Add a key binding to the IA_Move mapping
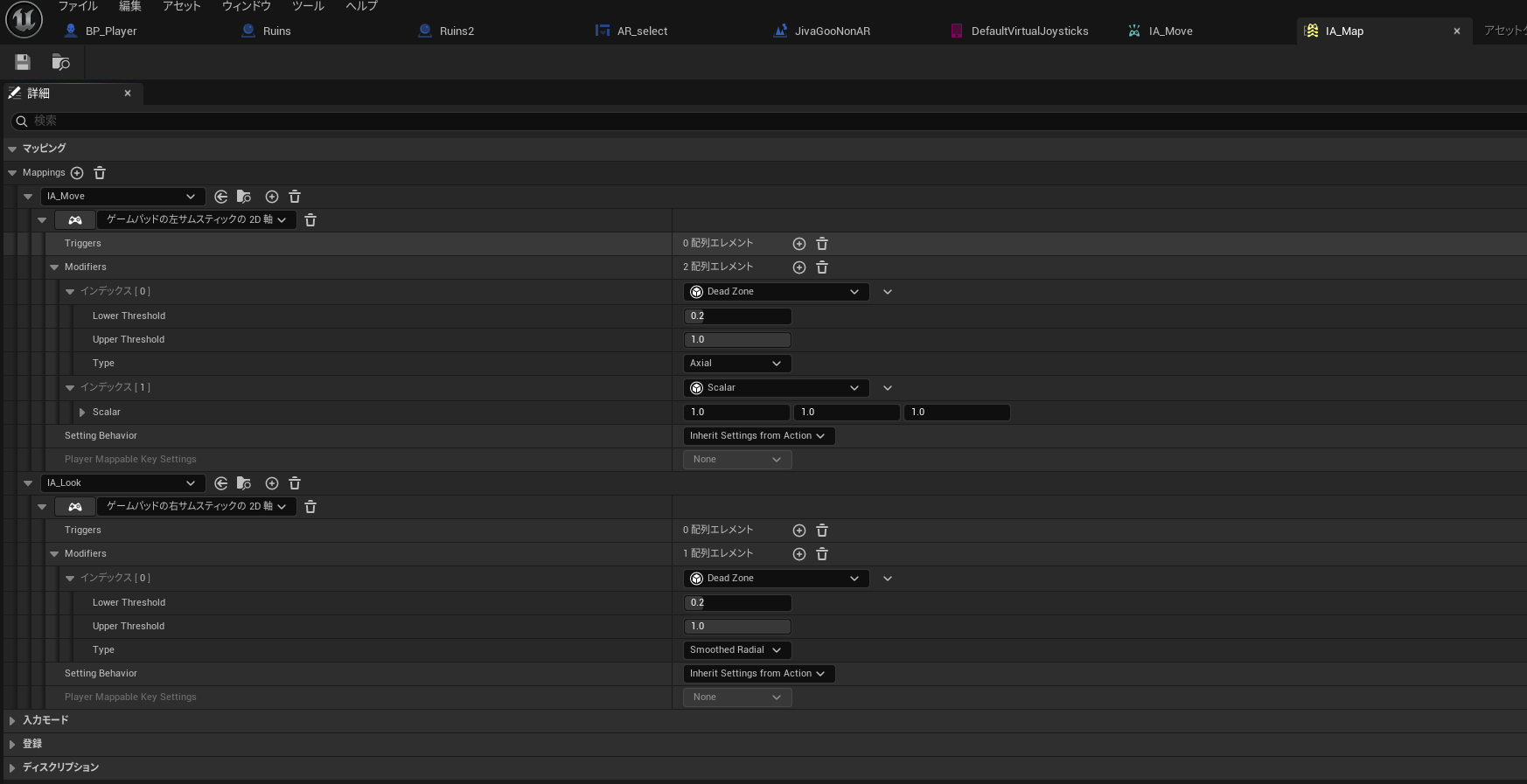The height and width of the screenshot is (784, 1527). 272,197
